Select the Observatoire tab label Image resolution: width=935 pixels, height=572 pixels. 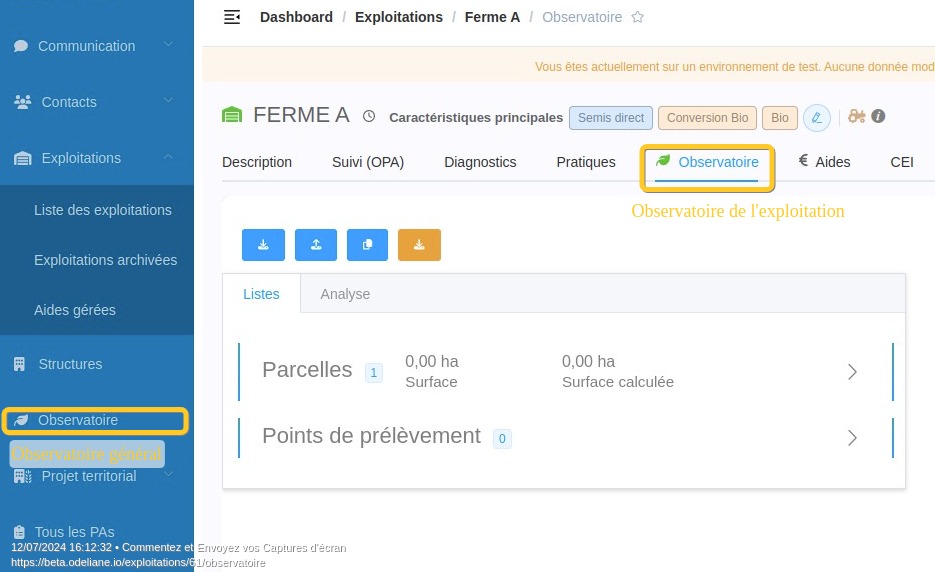[x=718, y=162]
